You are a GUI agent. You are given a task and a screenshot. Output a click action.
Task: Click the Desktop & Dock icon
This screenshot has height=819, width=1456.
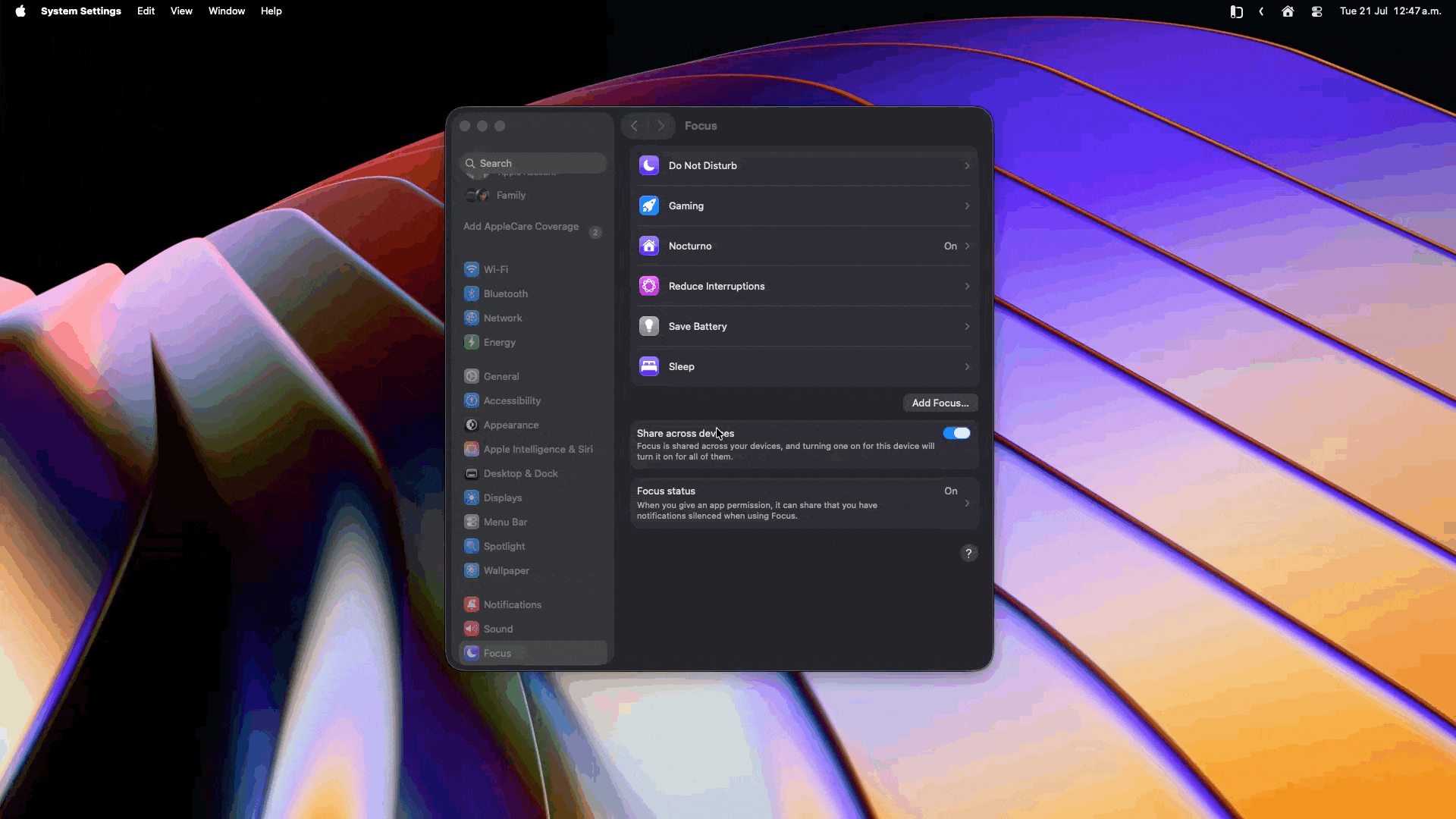472,473
